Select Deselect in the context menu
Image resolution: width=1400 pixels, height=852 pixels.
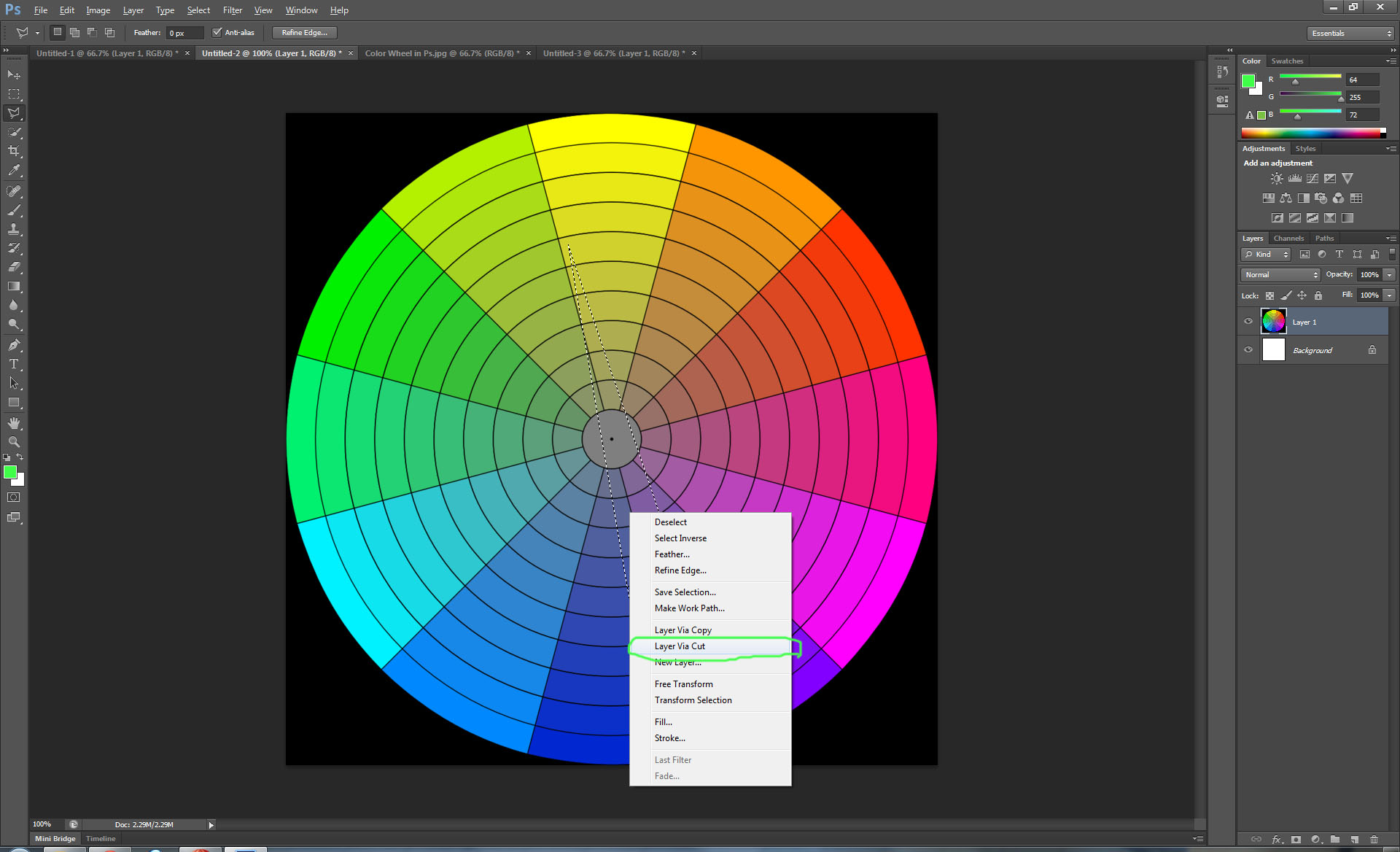[x=670, y=522]
